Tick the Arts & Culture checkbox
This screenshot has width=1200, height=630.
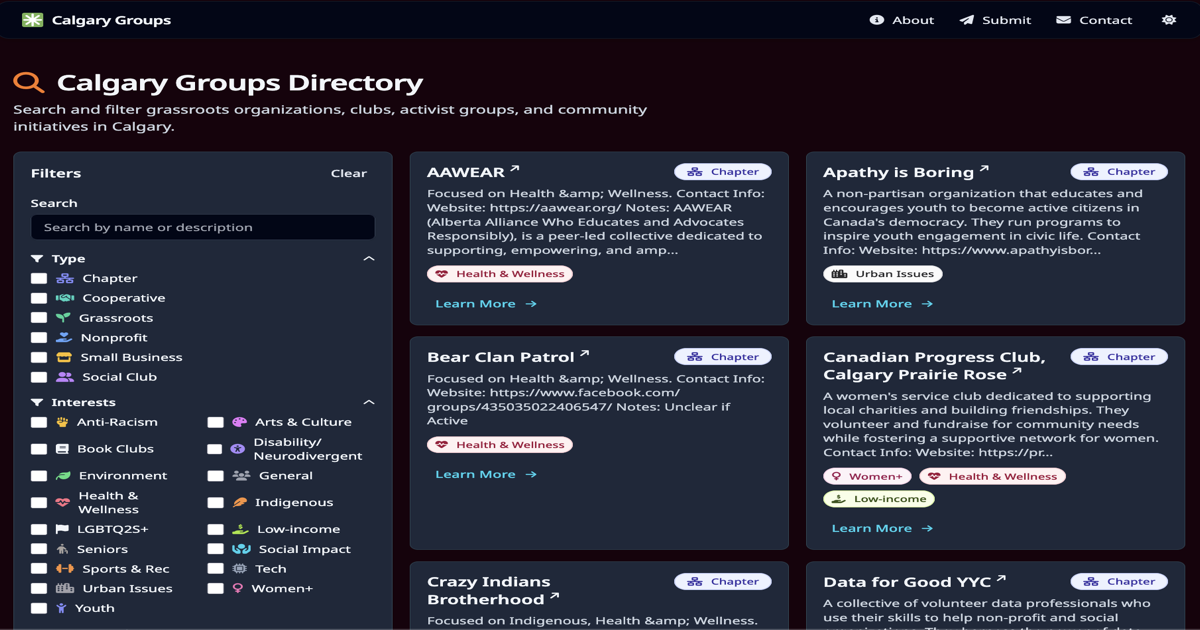pyautogui.click(x=215, y=422)
